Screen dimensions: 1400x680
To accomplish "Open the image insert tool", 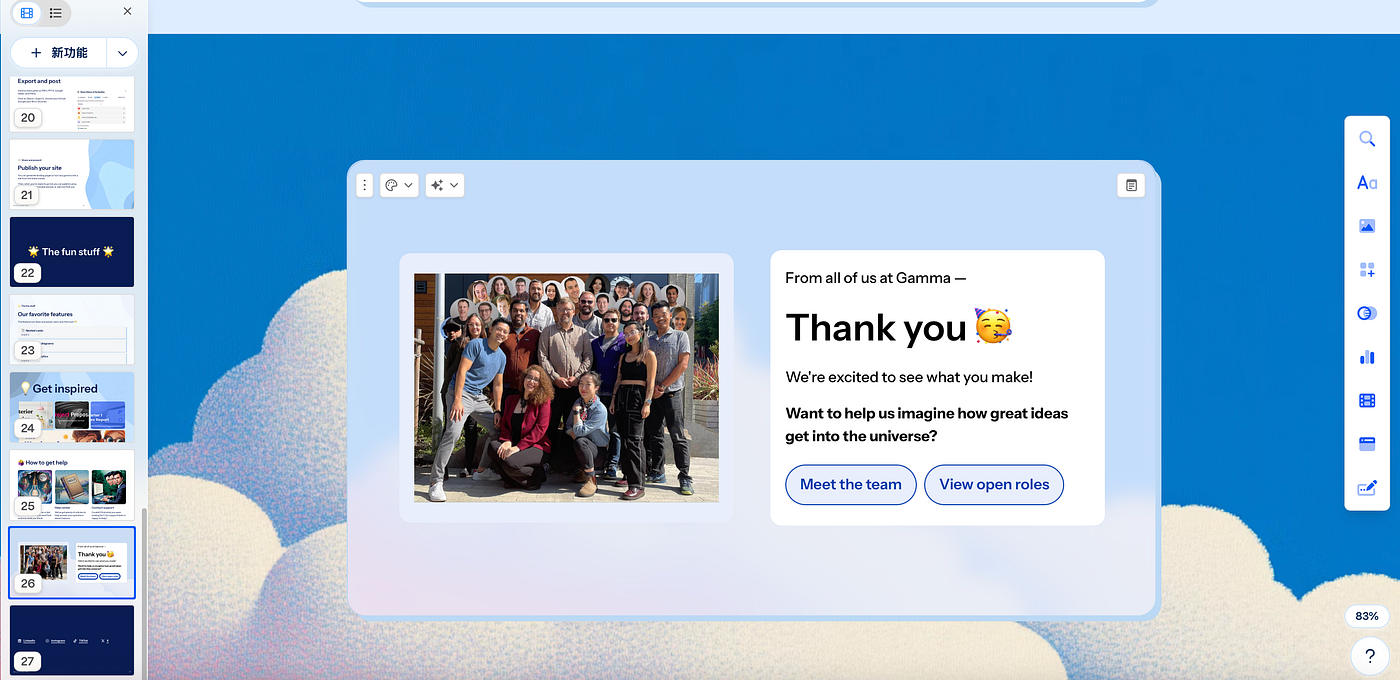I will coord(1367,226).
